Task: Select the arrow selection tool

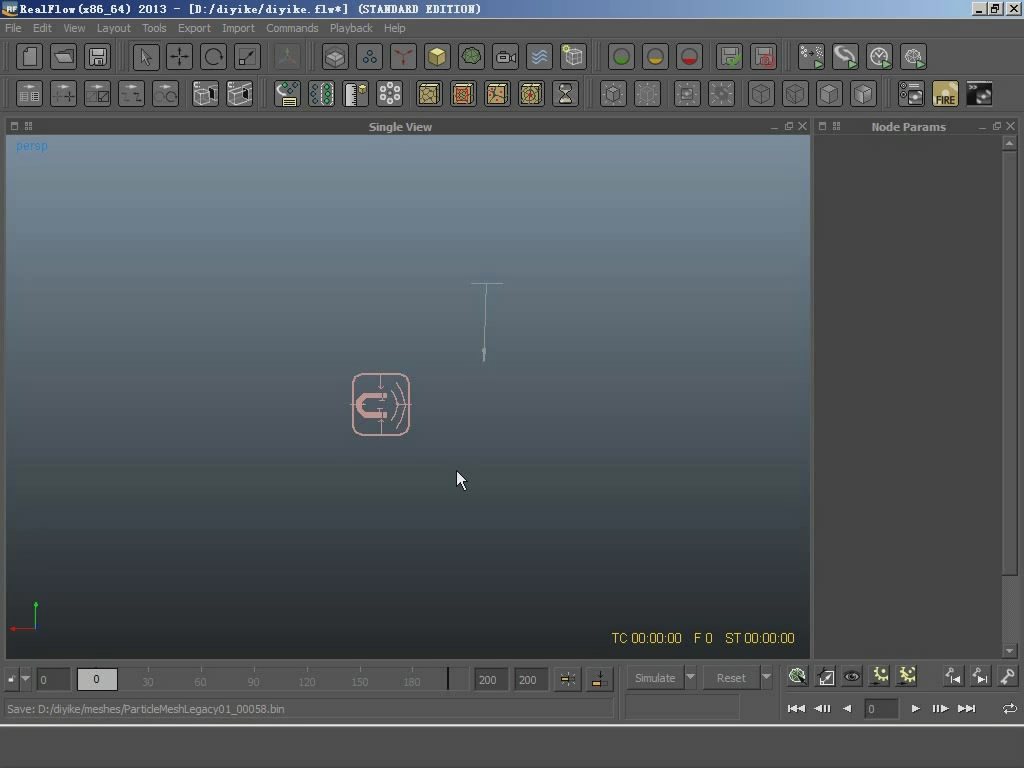Action: [146, 57]
